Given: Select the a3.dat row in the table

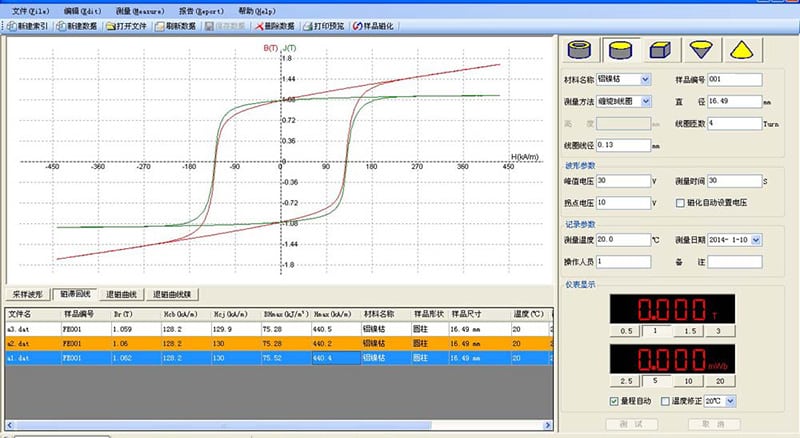Looking at the screenshot, I should pos(279,329).
